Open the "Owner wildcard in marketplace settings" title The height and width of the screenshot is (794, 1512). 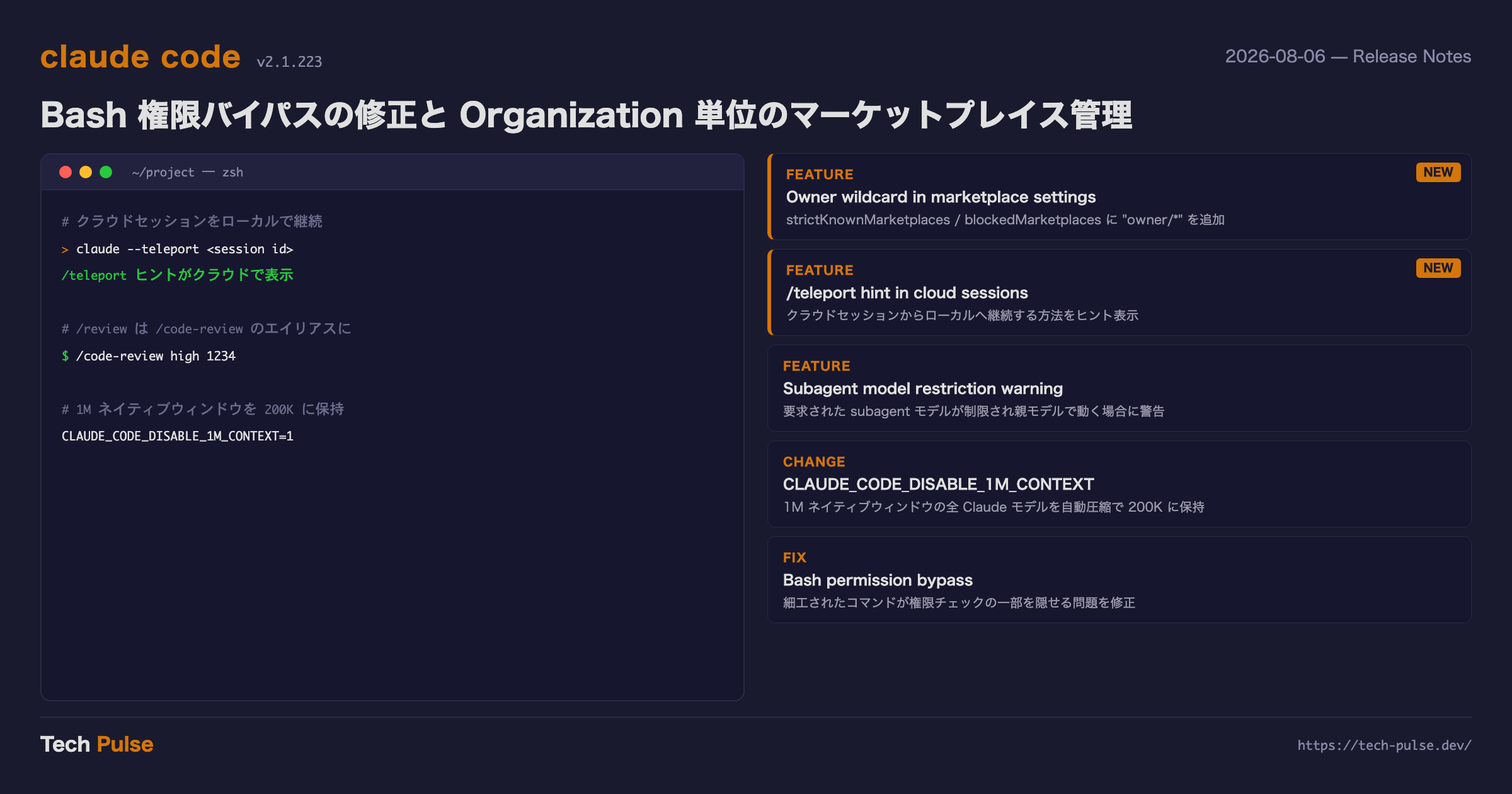tap(941, 197)
